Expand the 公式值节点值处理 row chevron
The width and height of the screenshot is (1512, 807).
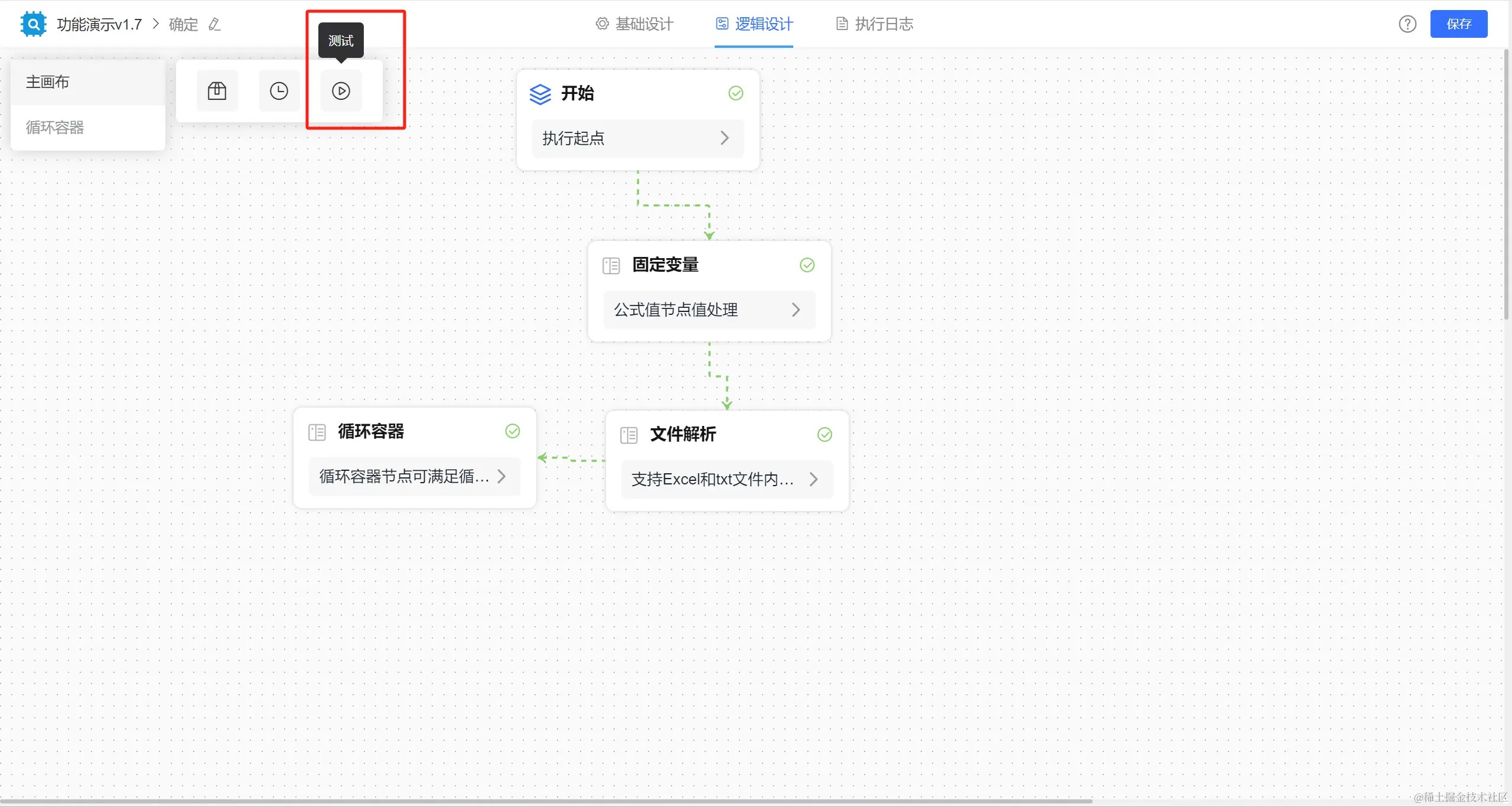click(x=796, y=310)
